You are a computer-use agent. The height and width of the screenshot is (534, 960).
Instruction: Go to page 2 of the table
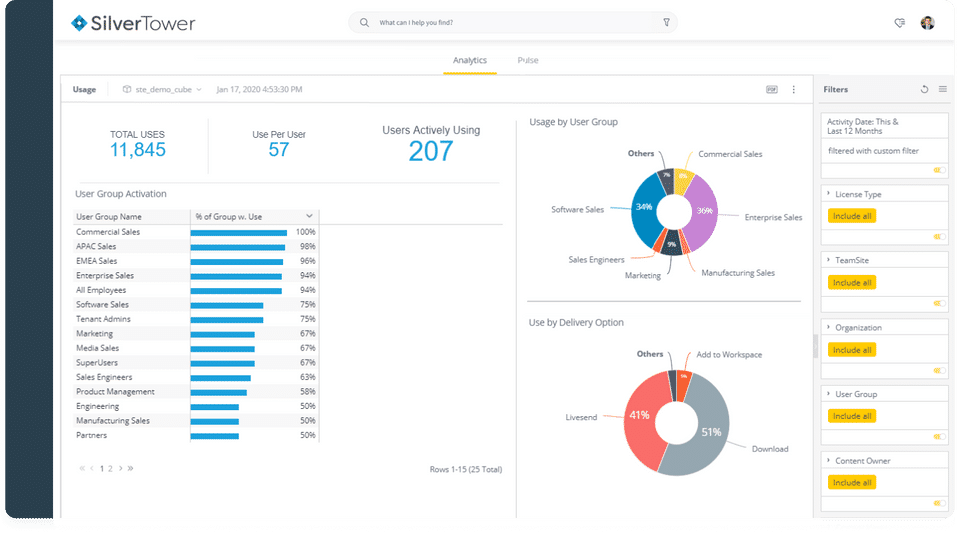110,468
